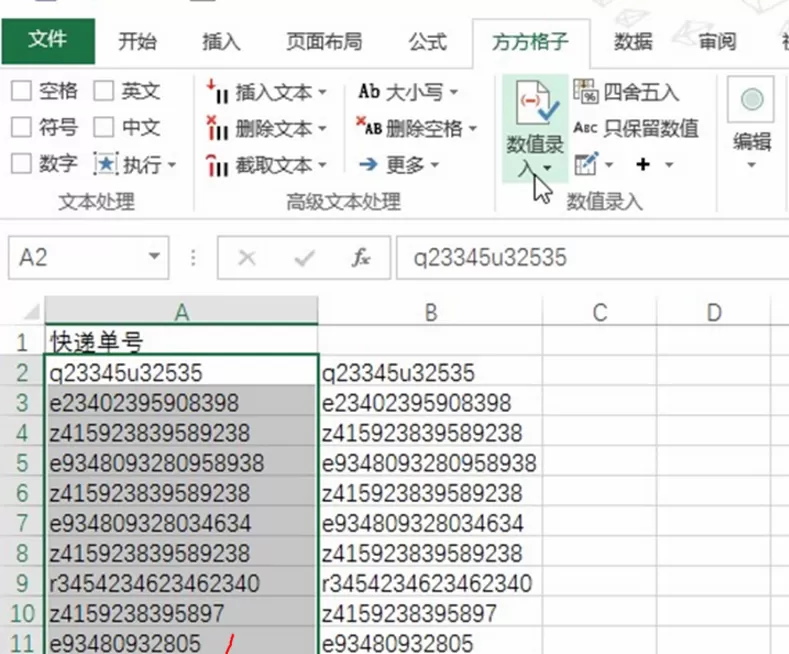Screen dimensions: 789x654
Task: Confirm entry with formula bar checkmark
Action: 304,258
